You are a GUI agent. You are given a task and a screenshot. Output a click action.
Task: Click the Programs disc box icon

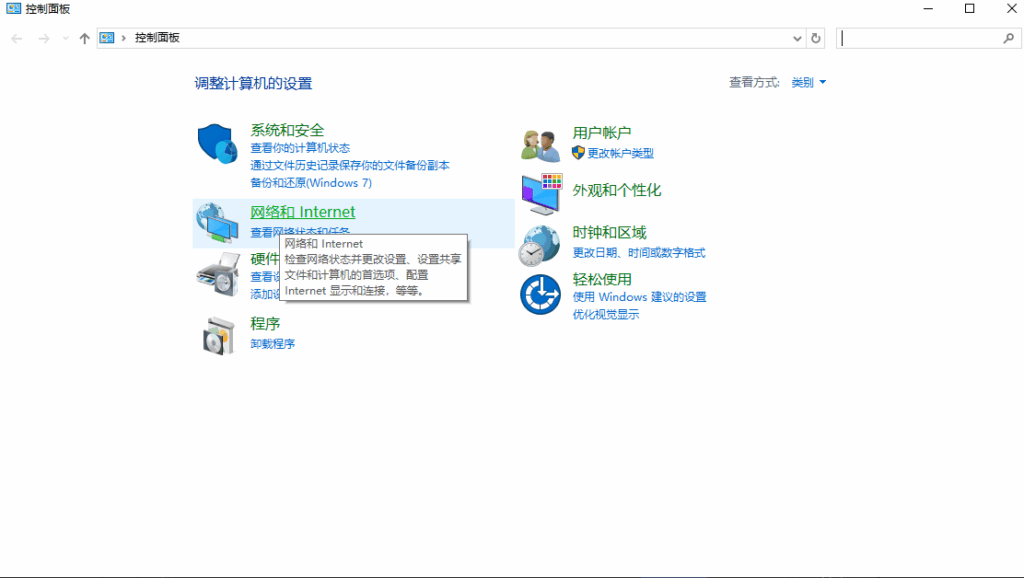[x=218, y=335]
